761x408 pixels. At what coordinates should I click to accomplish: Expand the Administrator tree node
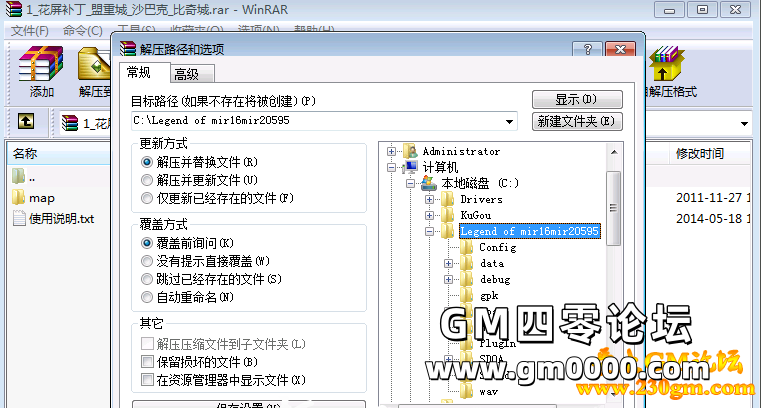click(391, 151)
